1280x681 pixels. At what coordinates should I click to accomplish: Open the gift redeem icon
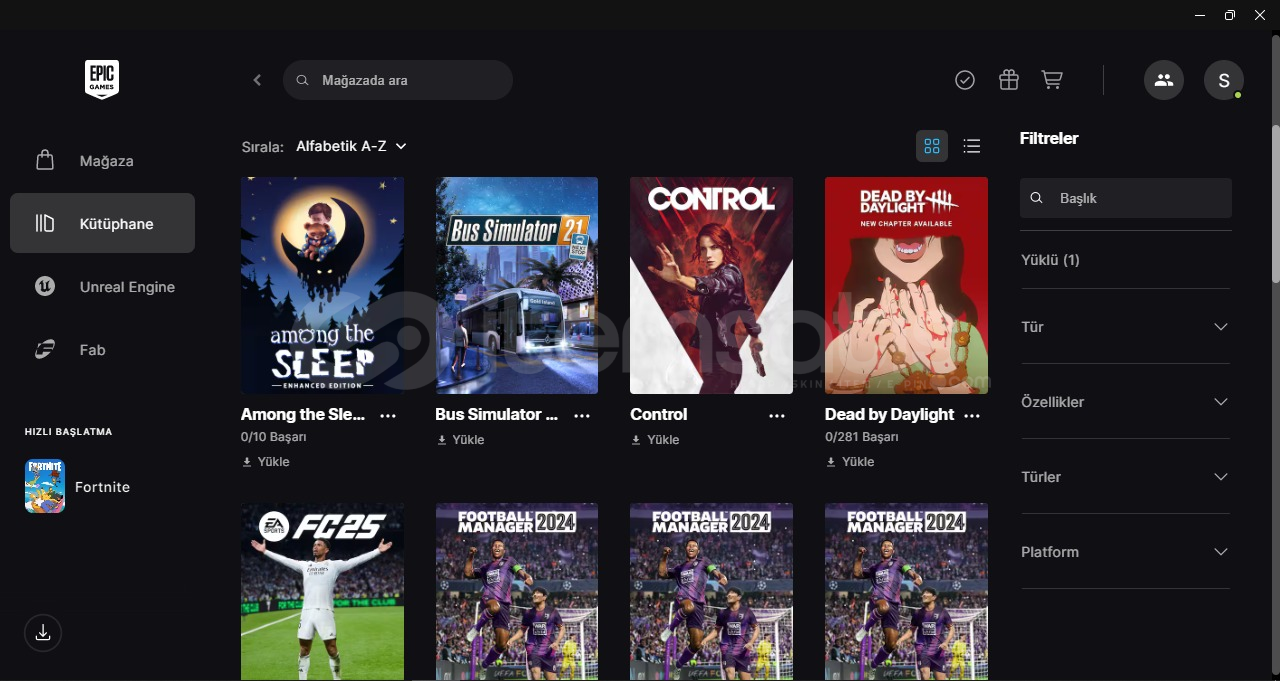click(1008, 80)
